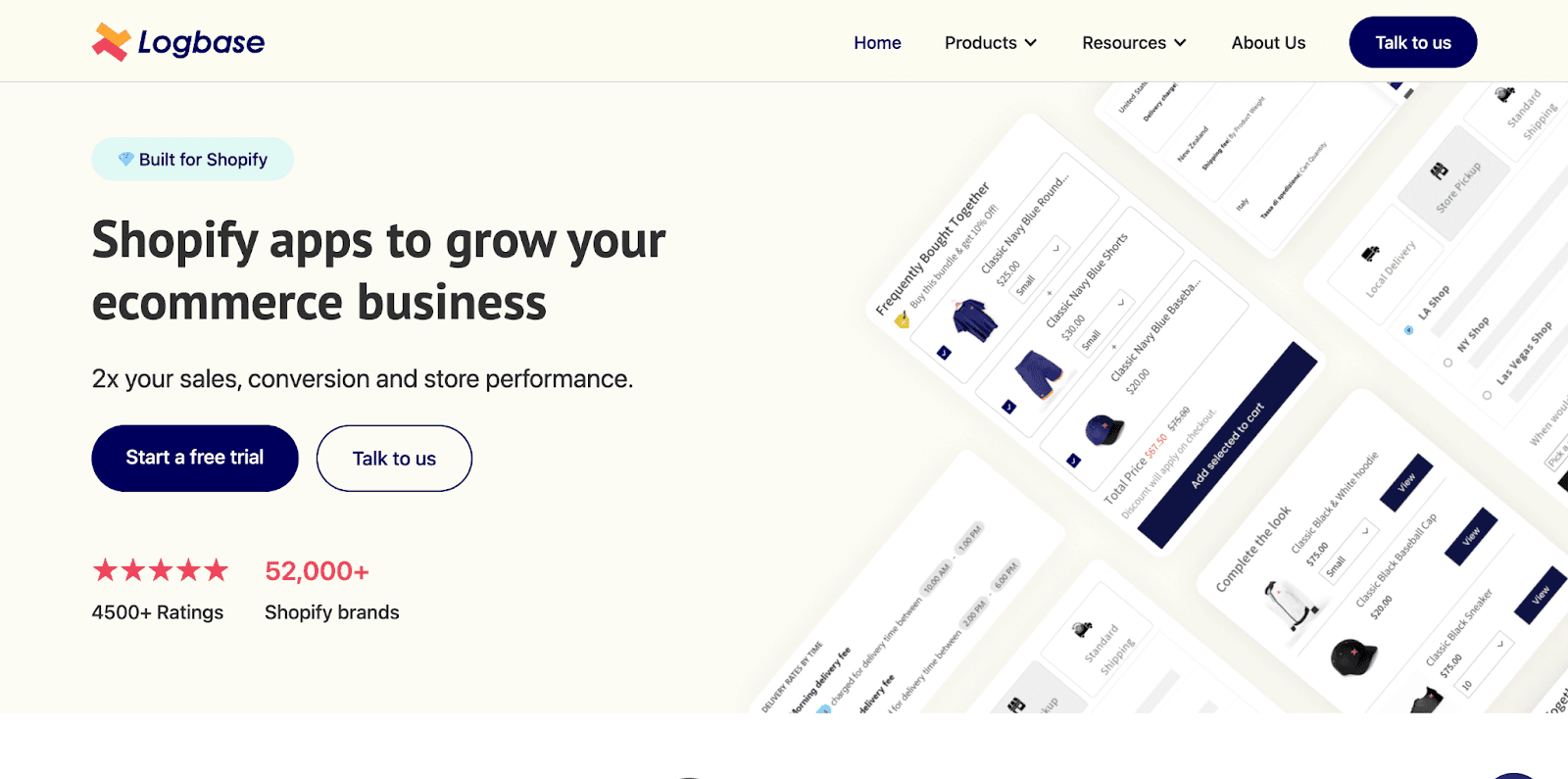This screenshot has height=779, width=1568.
Task: Click View button for Classic Black & White hoodie
Action: (1406, 483)
